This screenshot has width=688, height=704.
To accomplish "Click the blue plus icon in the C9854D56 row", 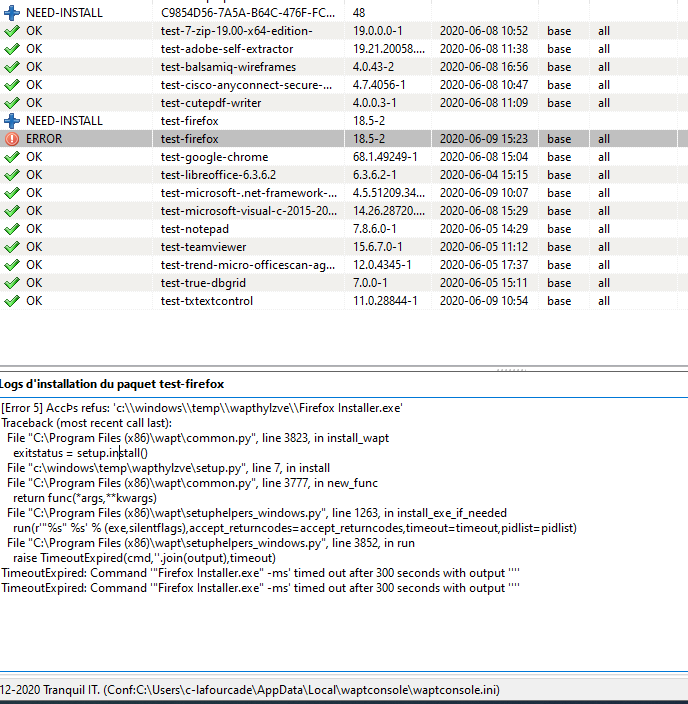I will click(x=12, y=13).
